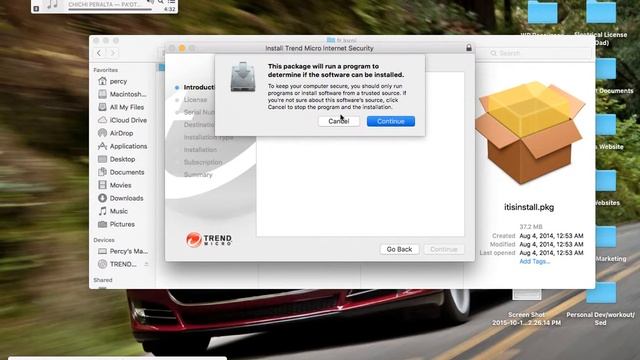Viewport: 640px width, 360px height.
Task: Click the Created date value in preview
Action: pos(551,236)
